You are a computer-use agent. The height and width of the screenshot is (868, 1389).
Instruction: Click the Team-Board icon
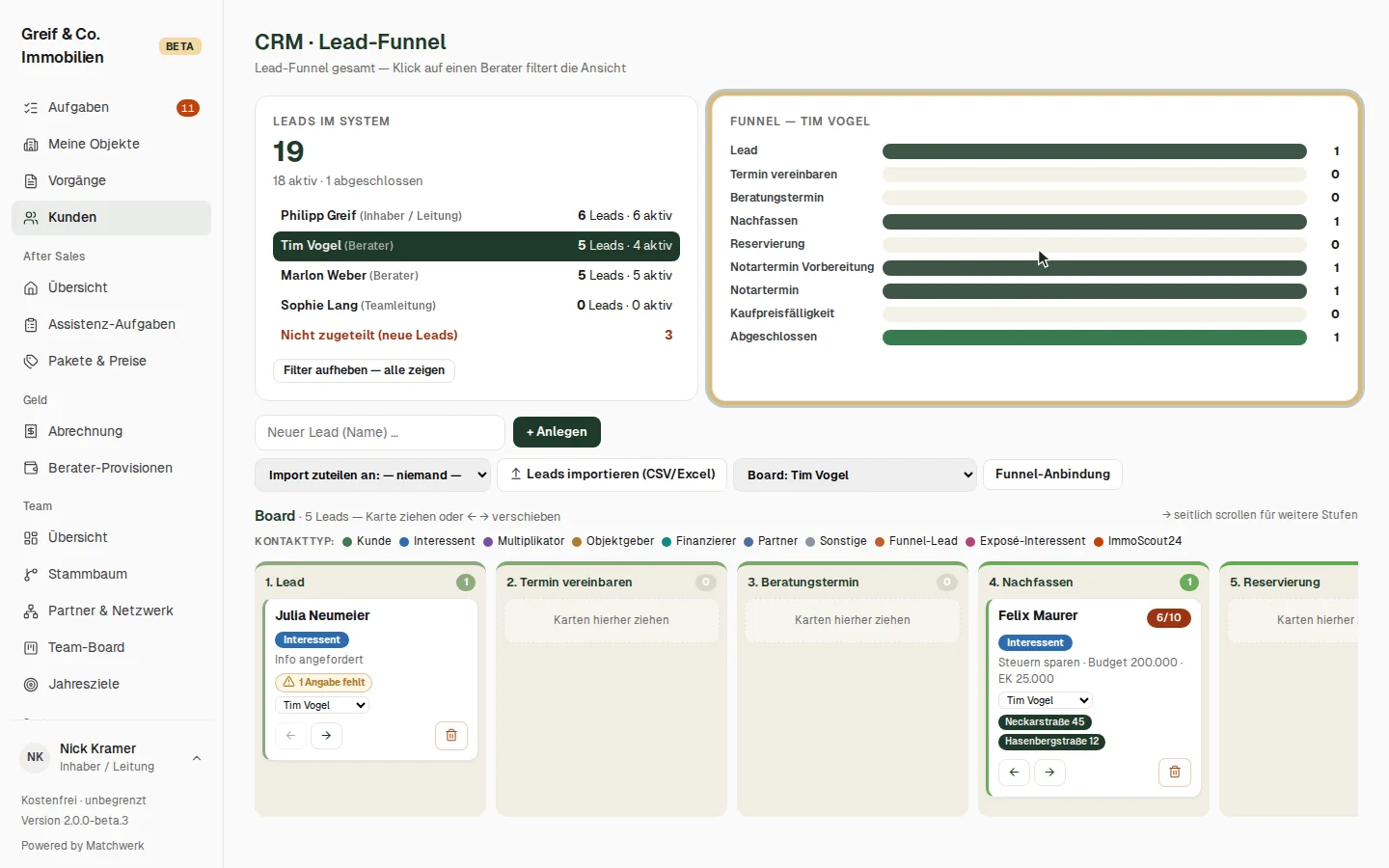click(x=31, y=648)
